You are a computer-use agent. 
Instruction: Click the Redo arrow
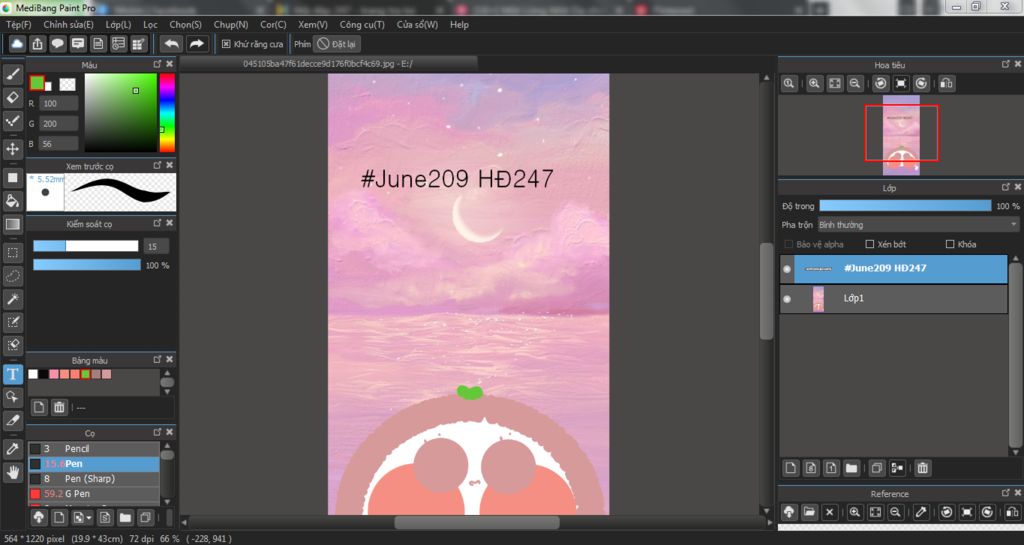[196, 44]
